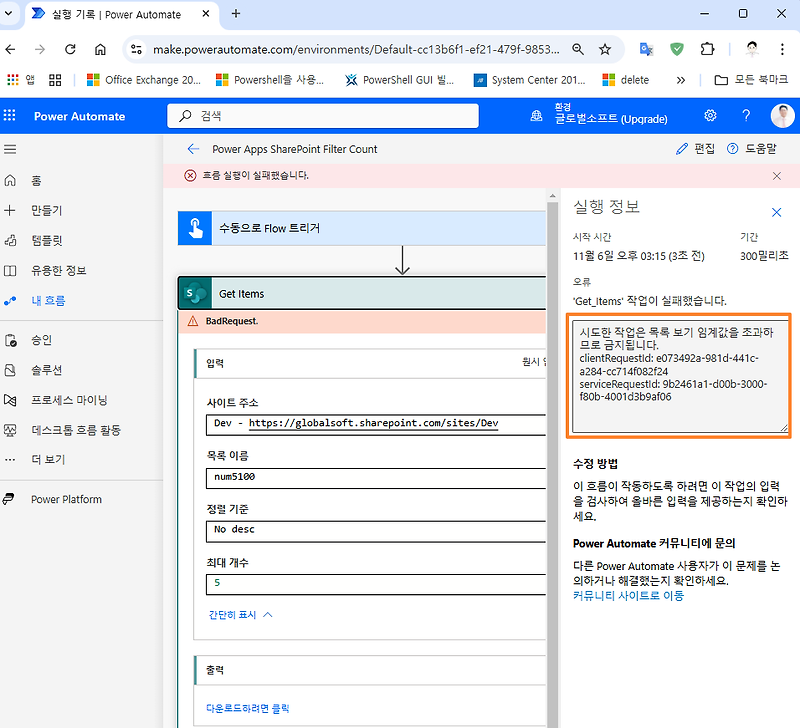The image size is (800, 728).
Task: Open the app launcher grid icon
Action: click(10, 116)
